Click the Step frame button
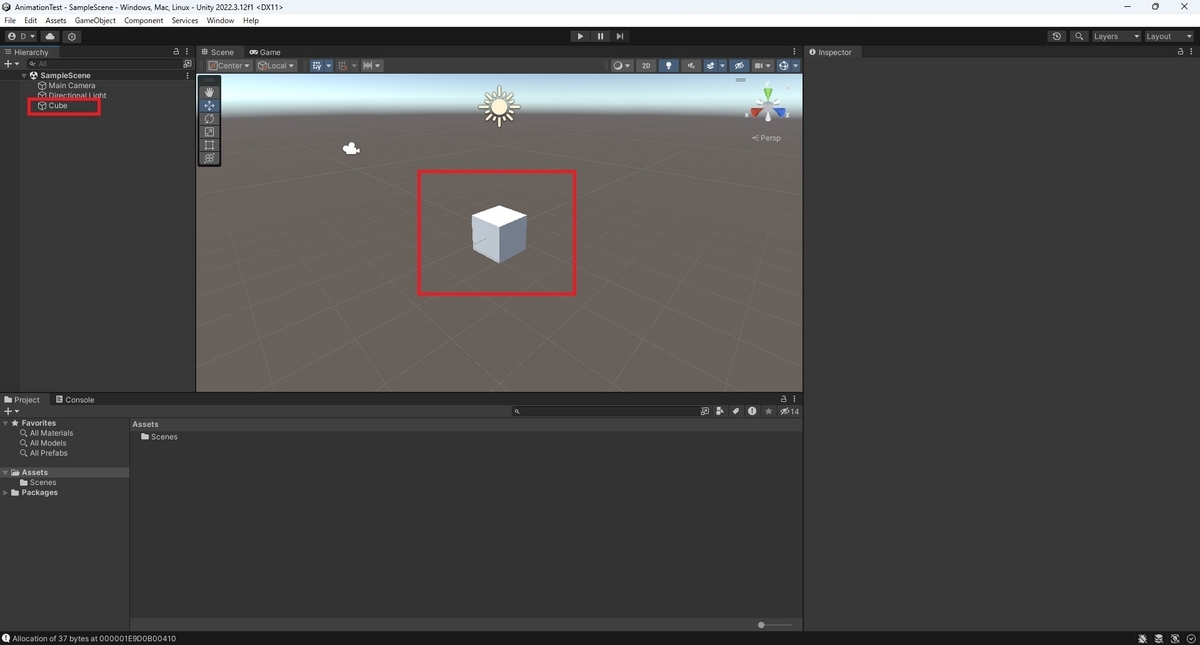Image resolution: width=1200 pixels, height=645 pixels. point(620,36)
